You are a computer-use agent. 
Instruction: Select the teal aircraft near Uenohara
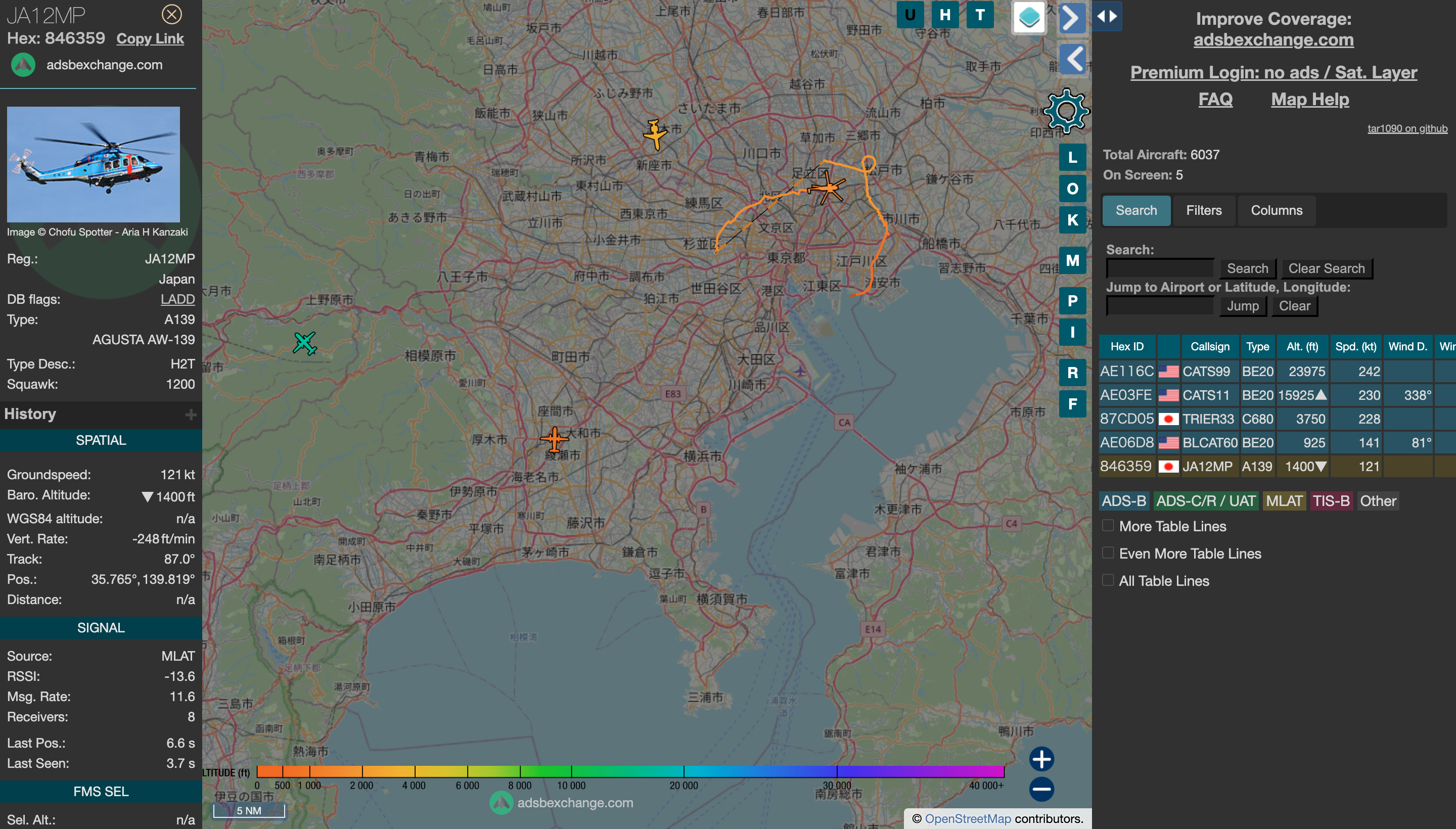click(x=305, y=343)
